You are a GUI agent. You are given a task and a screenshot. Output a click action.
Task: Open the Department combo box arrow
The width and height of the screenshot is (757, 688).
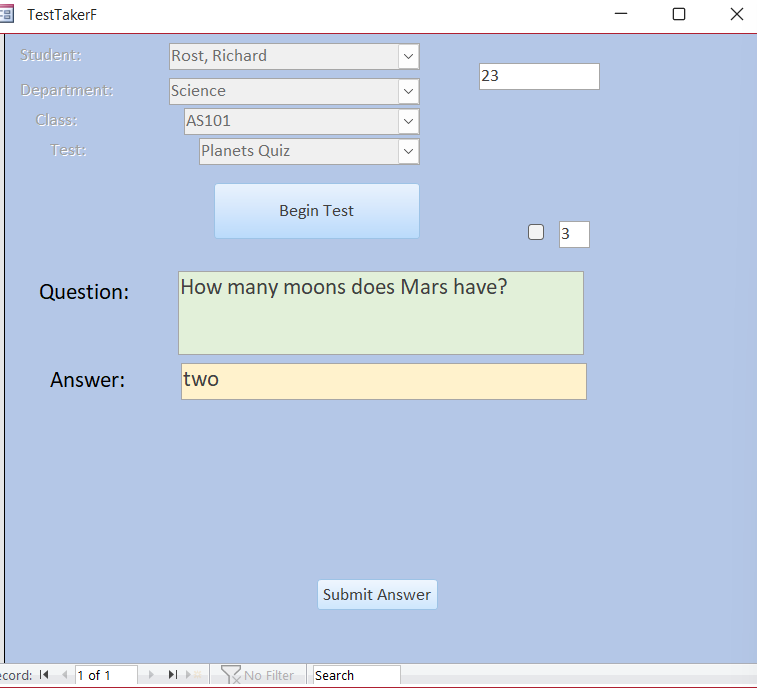[x=408, y=91]
